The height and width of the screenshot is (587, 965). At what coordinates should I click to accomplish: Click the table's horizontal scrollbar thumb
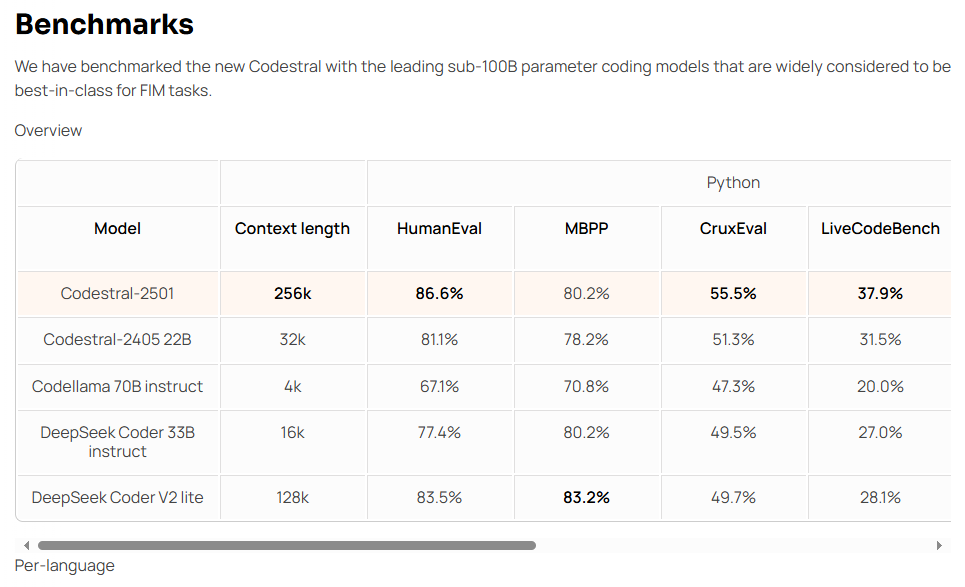[286, 546]
